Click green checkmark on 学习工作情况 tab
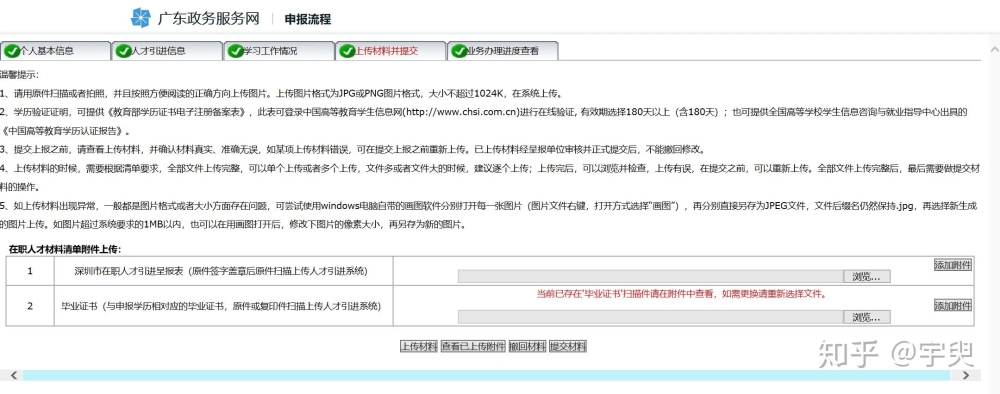1000x394 pixels. [x=235, y=52]
